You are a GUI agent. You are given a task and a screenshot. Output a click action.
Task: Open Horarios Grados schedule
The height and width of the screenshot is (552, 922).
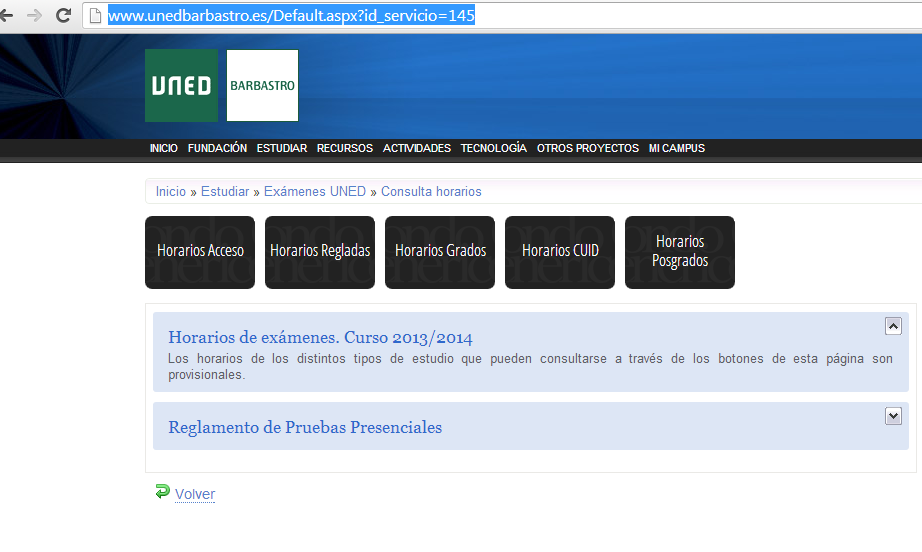pos(440,252)
